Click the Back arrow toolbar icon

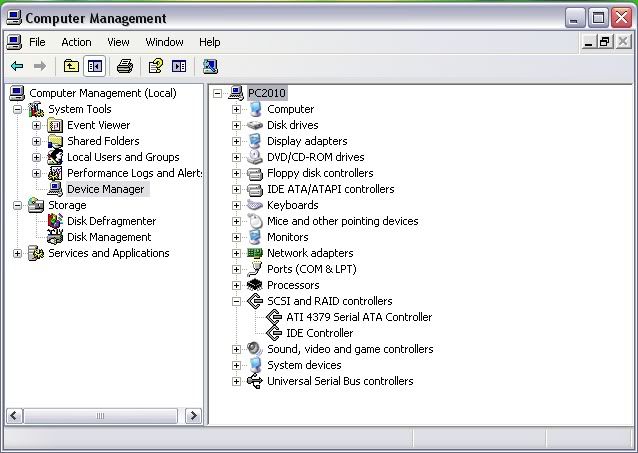[x=17, y=66]
